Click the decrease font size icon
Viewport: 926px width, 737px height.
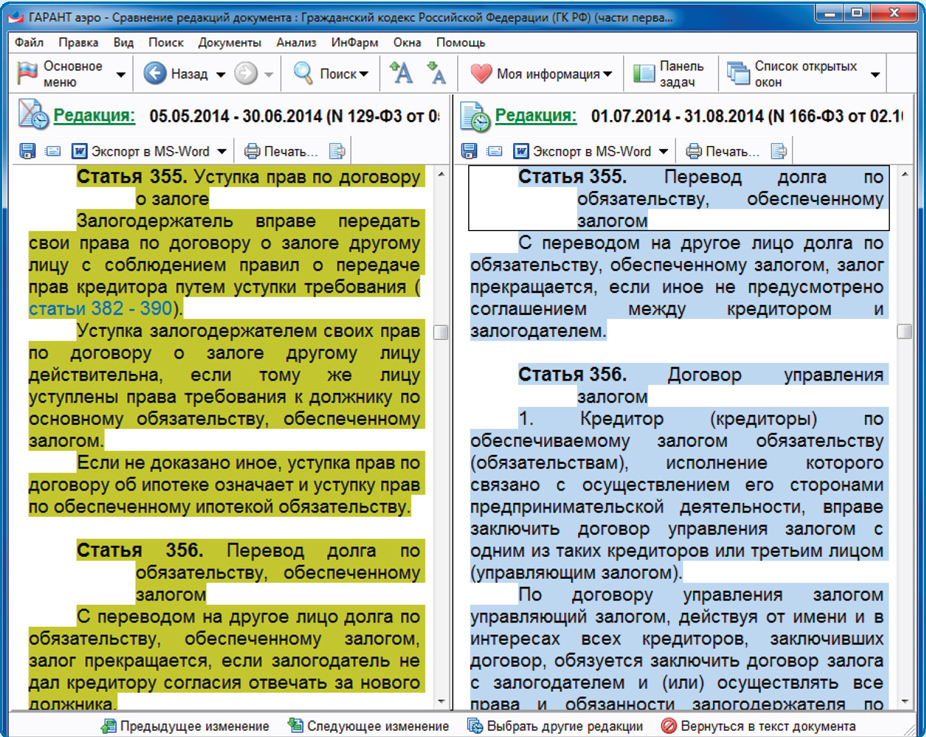point(436,74)
